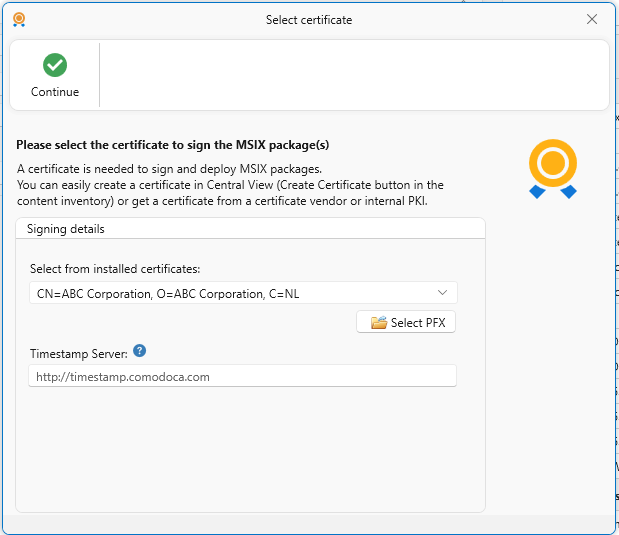Open the Timestamp Server help icon

coord(140,351)
